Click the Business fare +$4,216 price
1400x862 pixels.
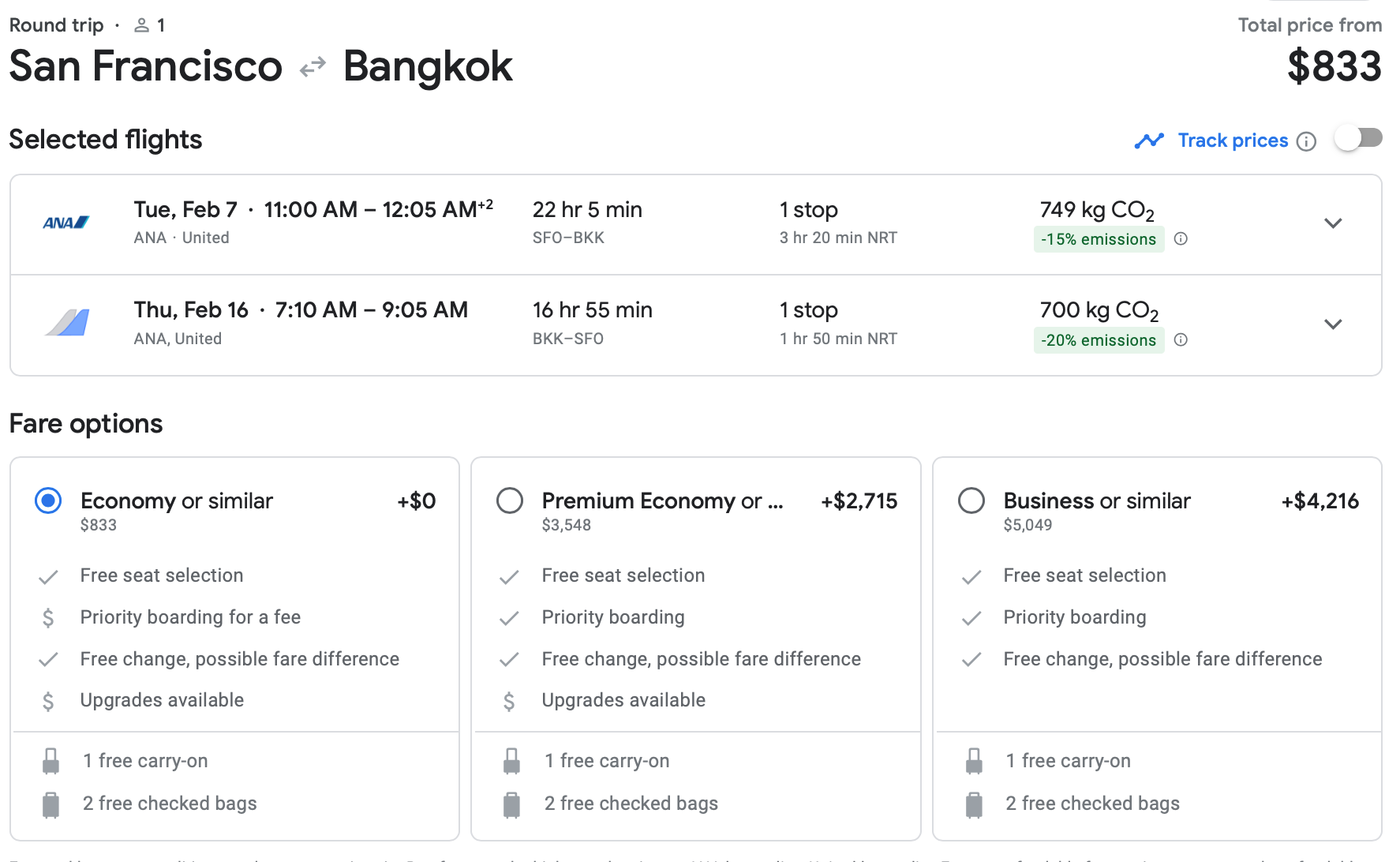point(1320,501)
